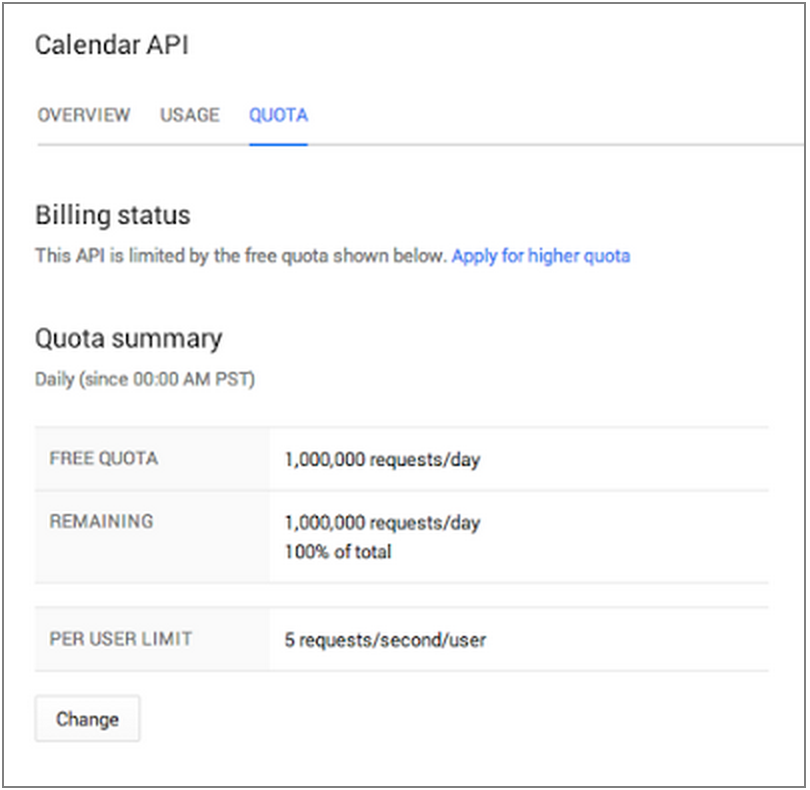The width and height of the screenshot is (810, 790).
Task: Click the Apply for higher quota link
Action: click(541, 256)
